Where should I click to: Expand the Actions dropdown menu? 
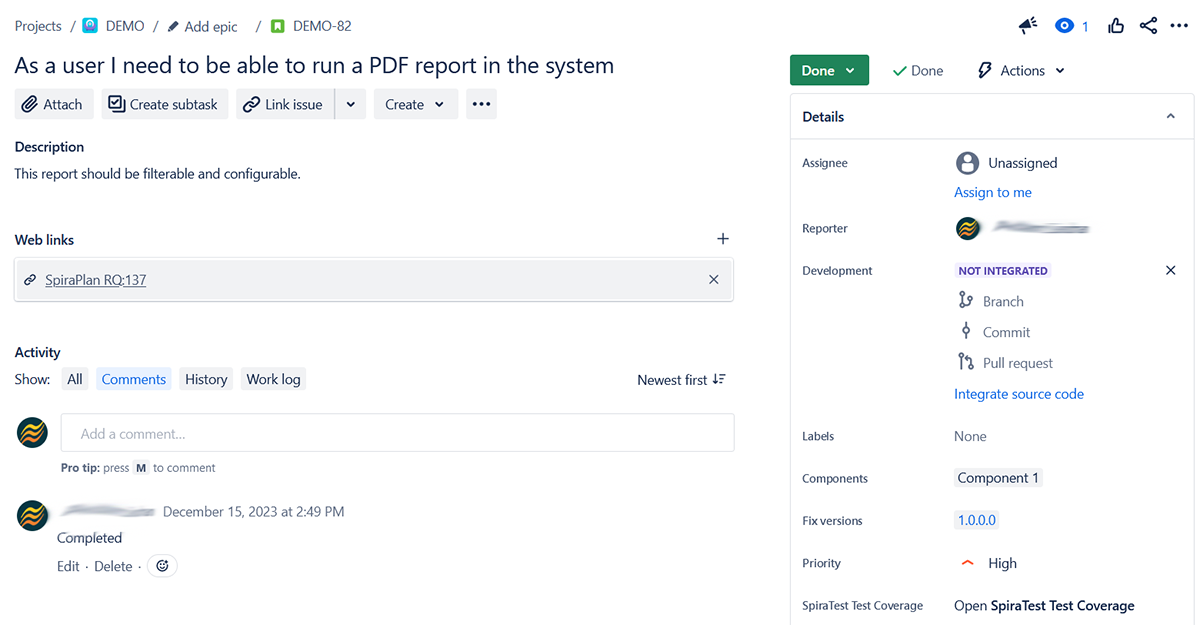pos(1021,71)
